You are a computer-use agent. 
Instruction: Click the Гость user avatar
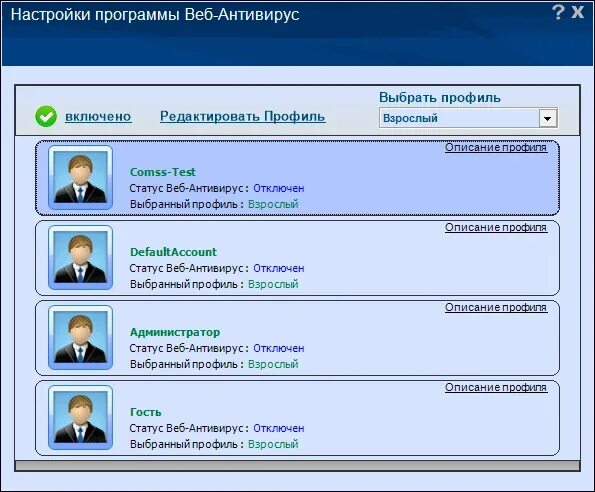pos(80,417)
